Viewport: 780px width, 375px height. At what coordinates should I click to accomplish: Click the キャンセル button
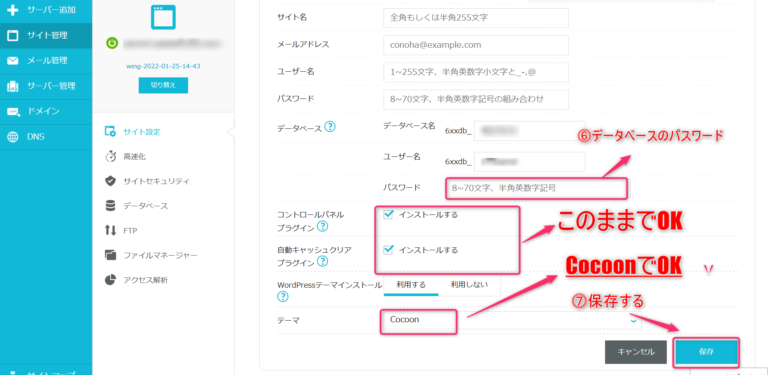pos(635,352)
